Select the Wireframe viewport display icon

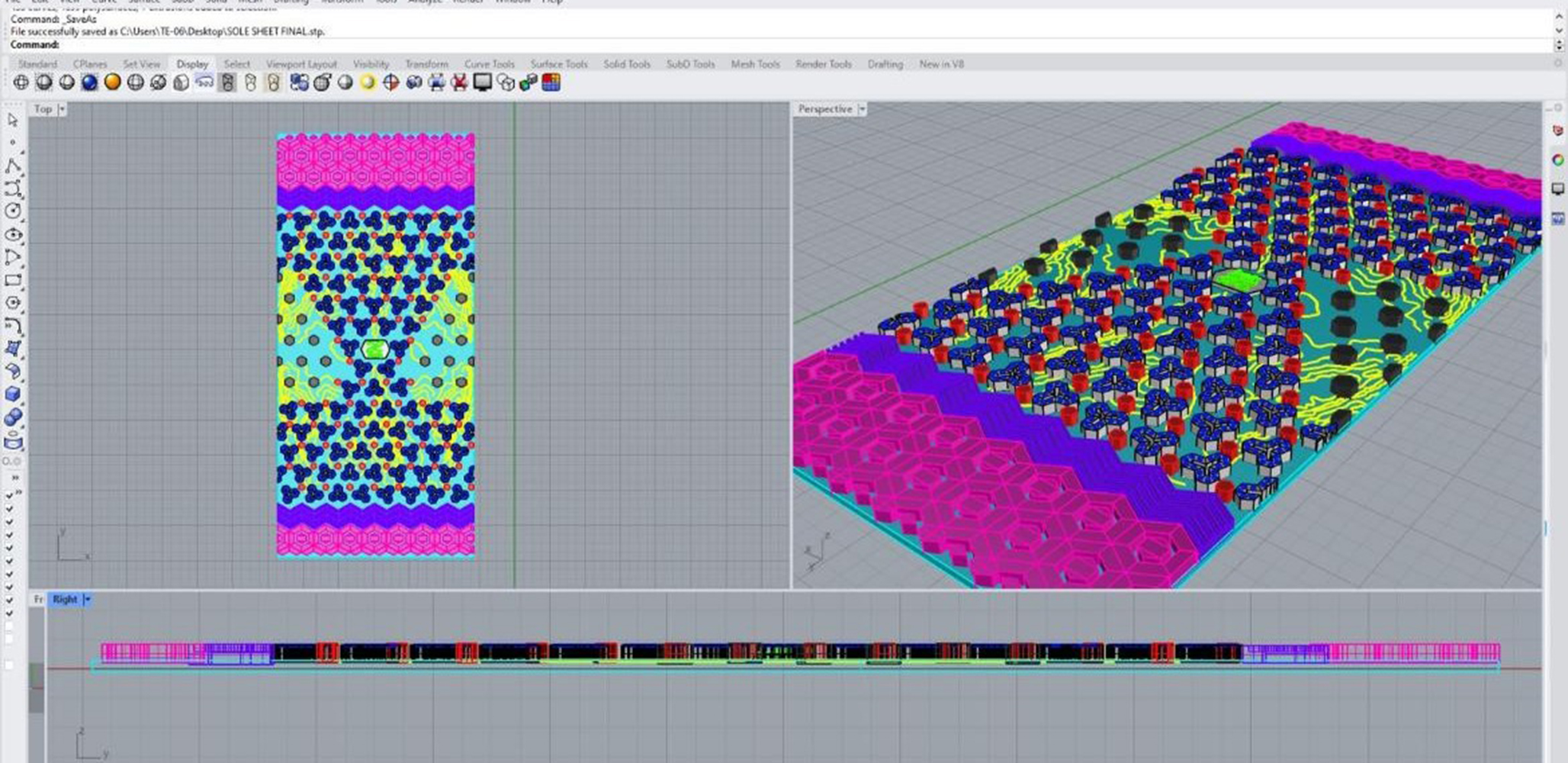tap(21, 82)
